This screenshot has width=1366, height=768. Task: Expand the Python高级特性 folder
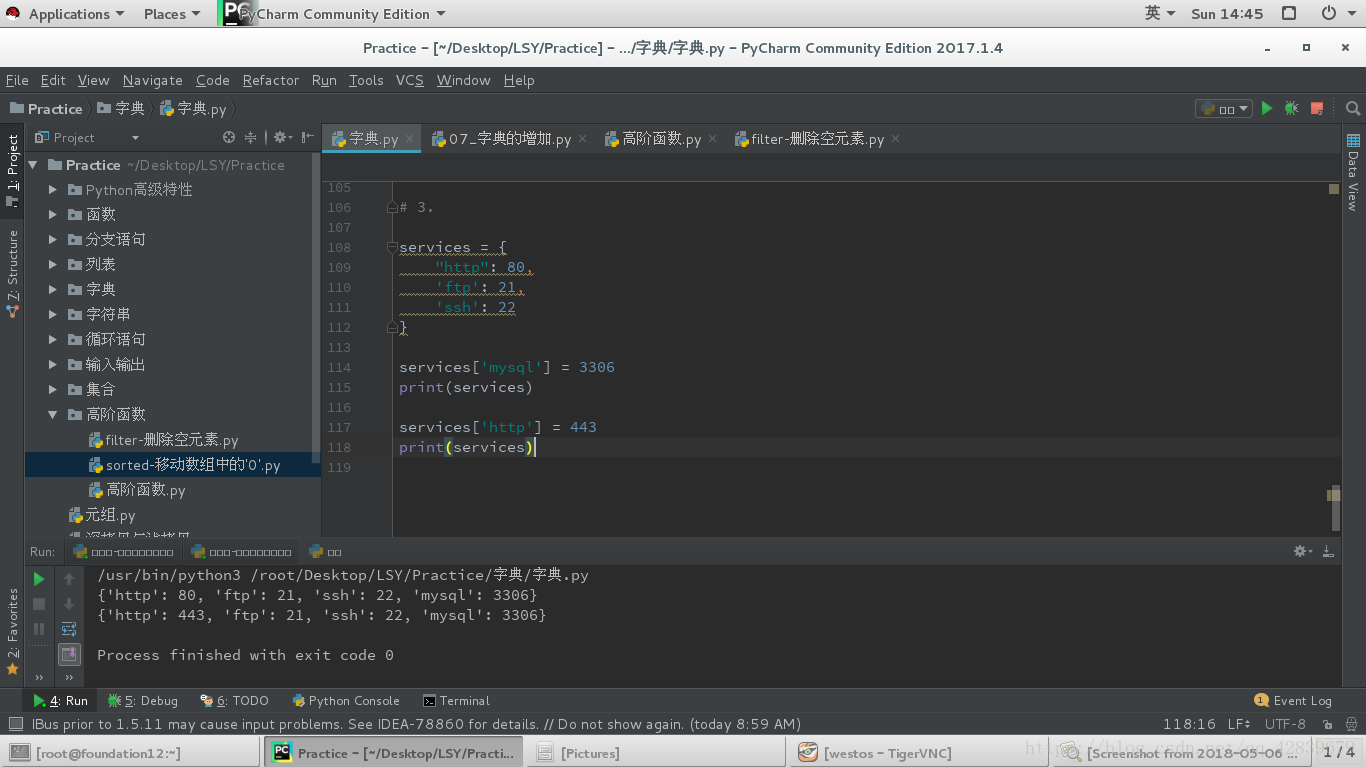pyautogui.click(x=53, y=190)
